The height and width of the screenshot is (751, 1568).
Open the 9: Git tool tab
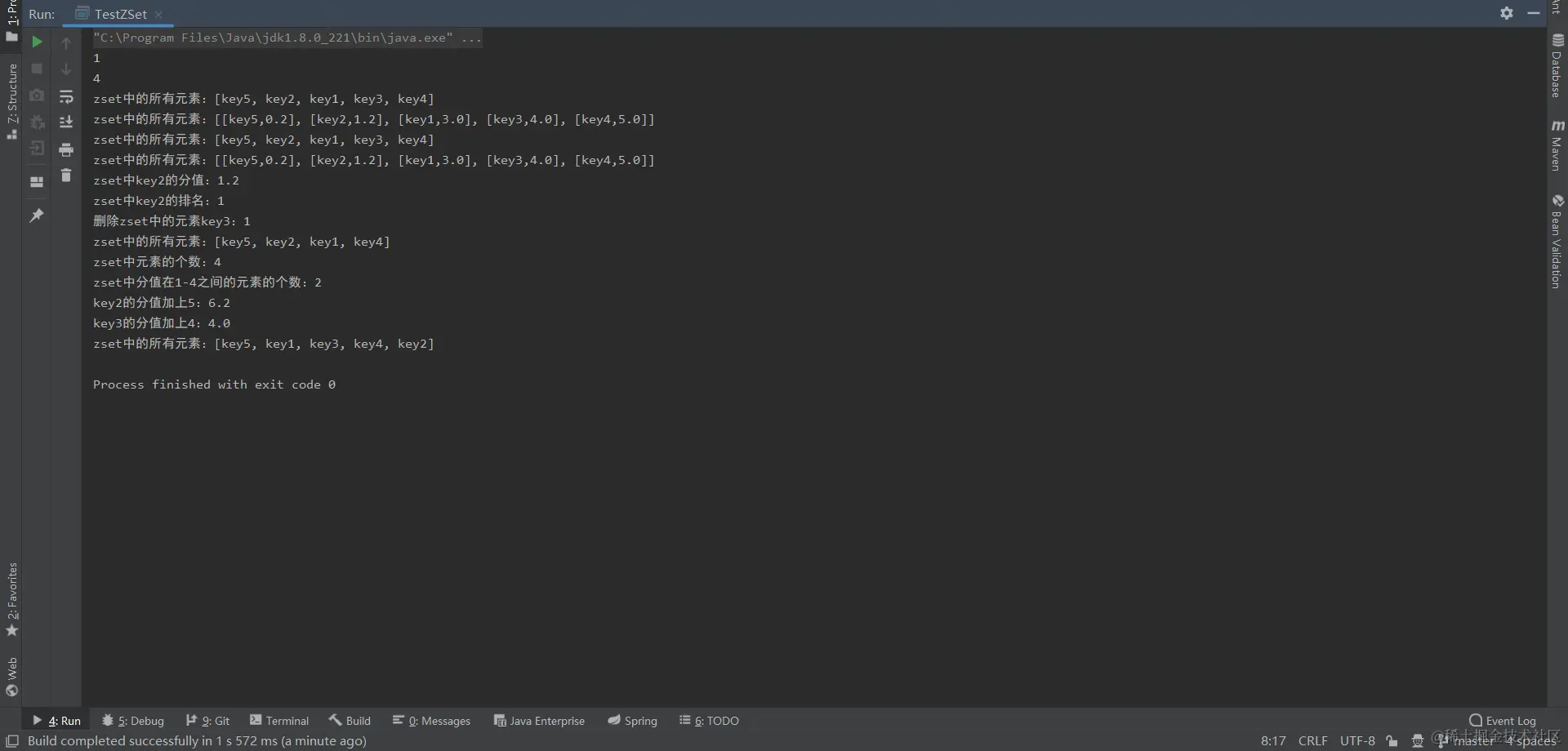point(207,721)
